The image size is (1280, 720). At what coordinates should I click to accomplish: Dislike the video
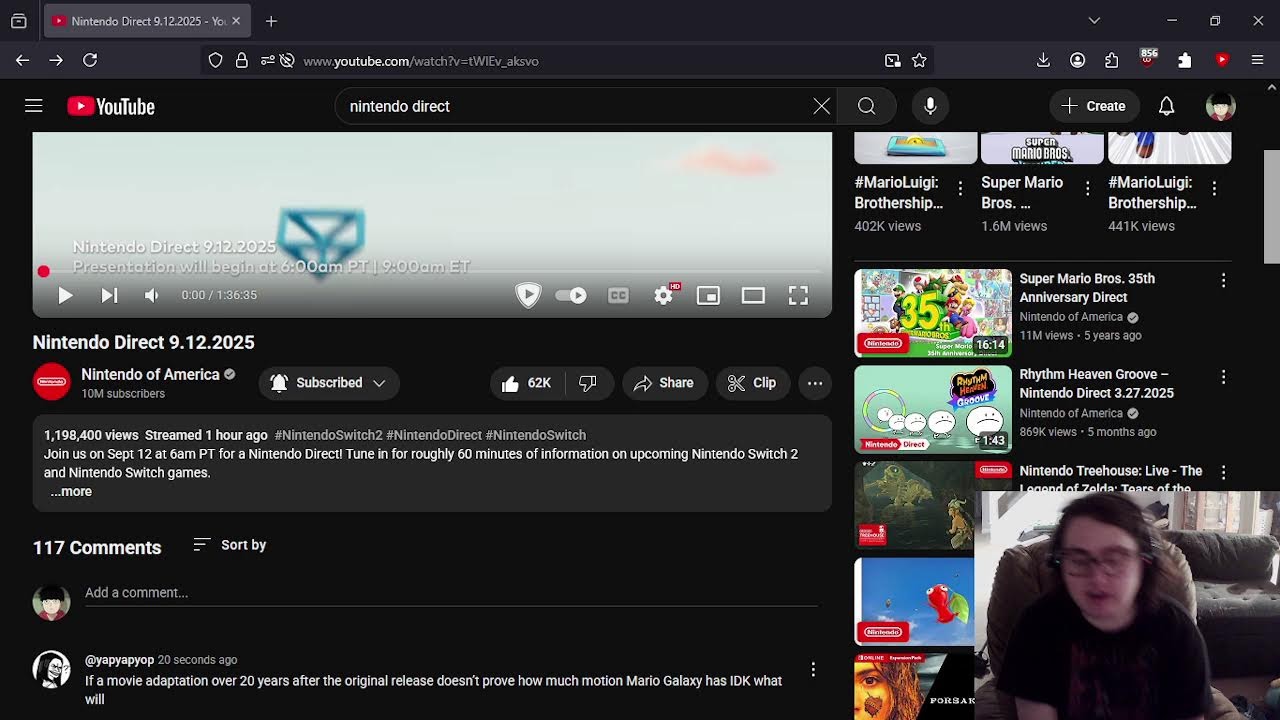[x=589, y=383]
